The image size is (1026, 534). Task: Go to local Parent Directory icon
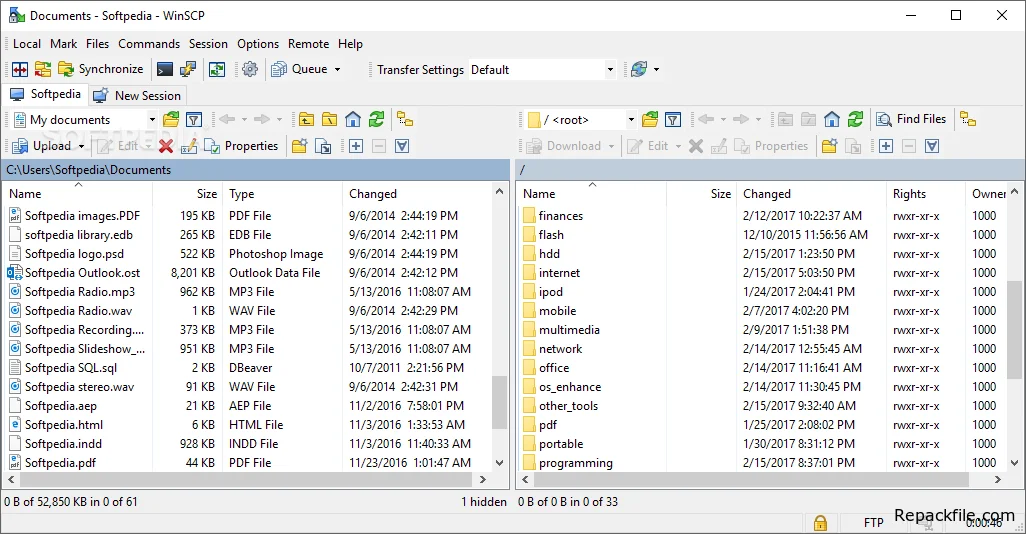tap(306, 120)
